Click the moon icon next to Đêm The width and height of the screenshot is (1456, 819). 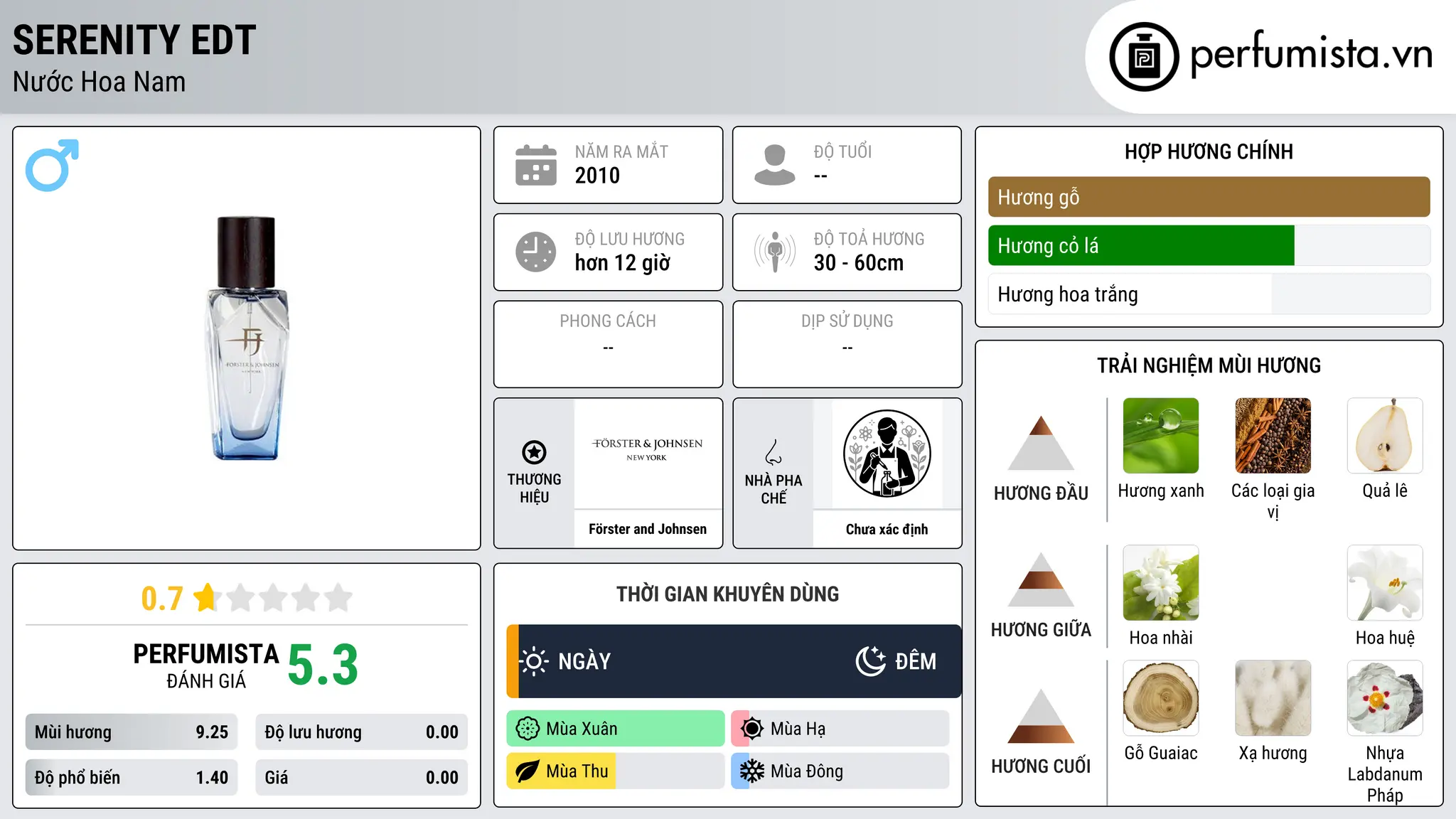(870, 661)
